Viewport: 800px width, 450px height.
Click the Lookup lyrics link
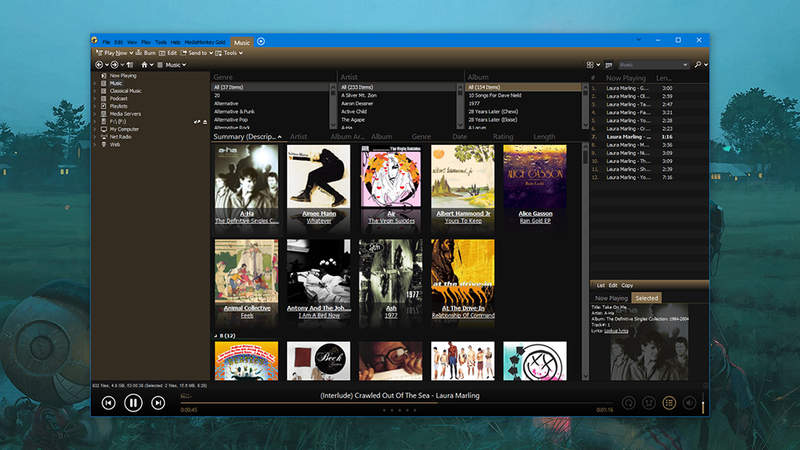click(x=616, y=331)
